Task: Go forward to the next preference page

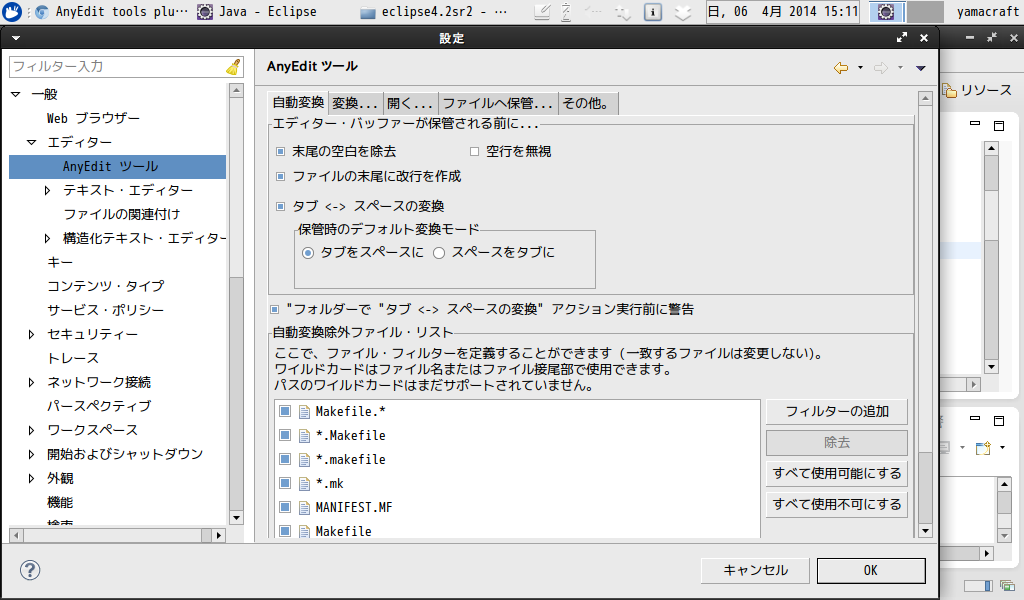Action: pyautogui.click(x=880, y=68)
